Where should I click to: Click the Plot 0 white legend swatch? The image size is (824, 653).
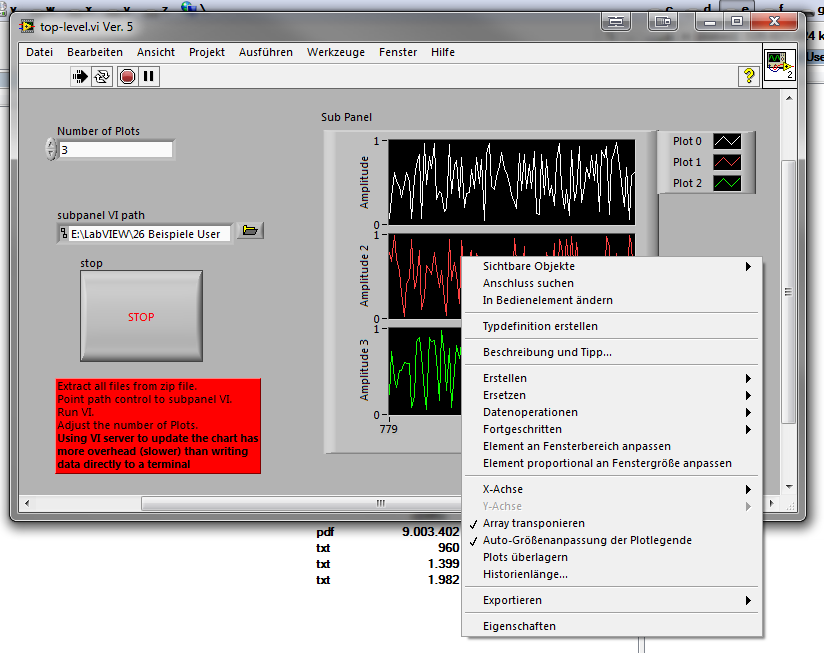pyautogui.click(x=728, y=141)
